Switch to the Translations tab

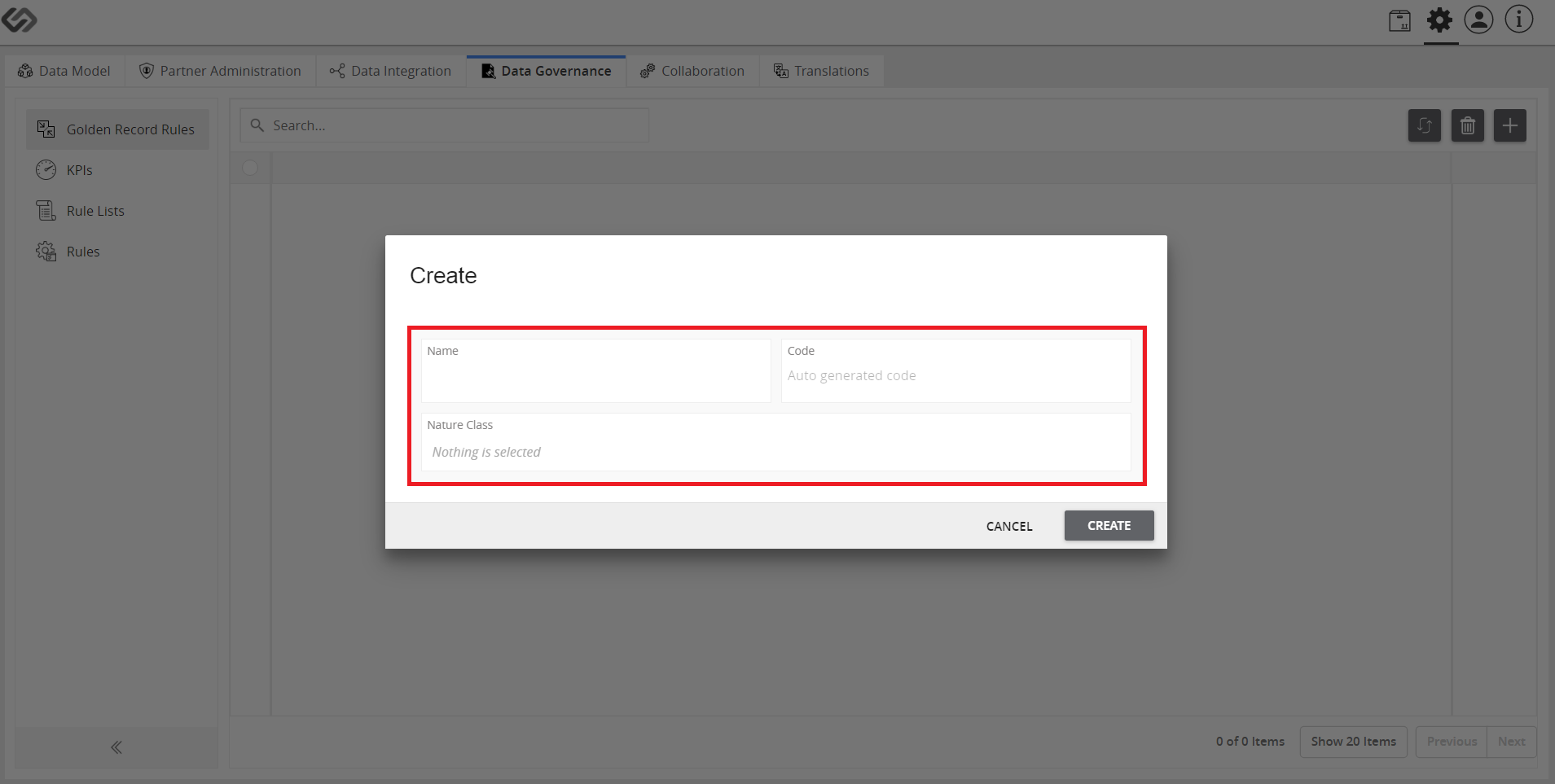pyautogui.click(x=821, y=71)
